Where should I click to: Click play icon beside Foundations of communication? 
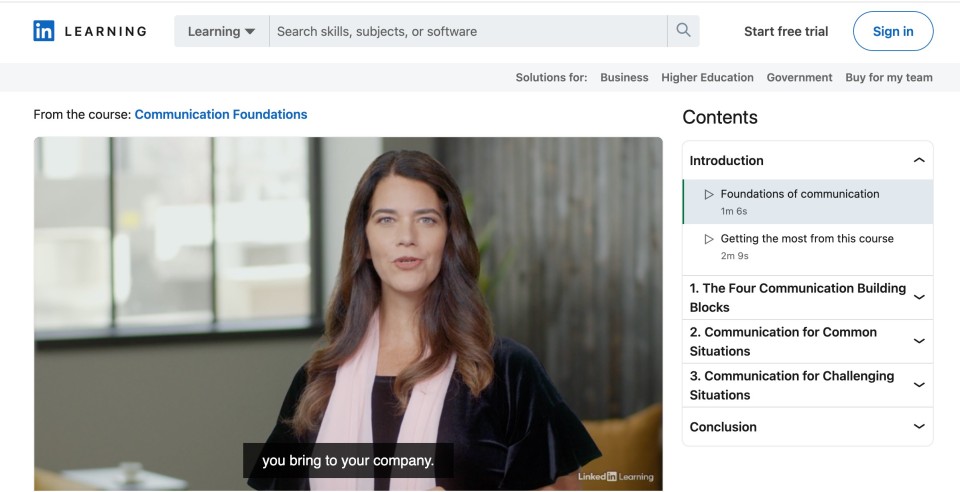709,195
